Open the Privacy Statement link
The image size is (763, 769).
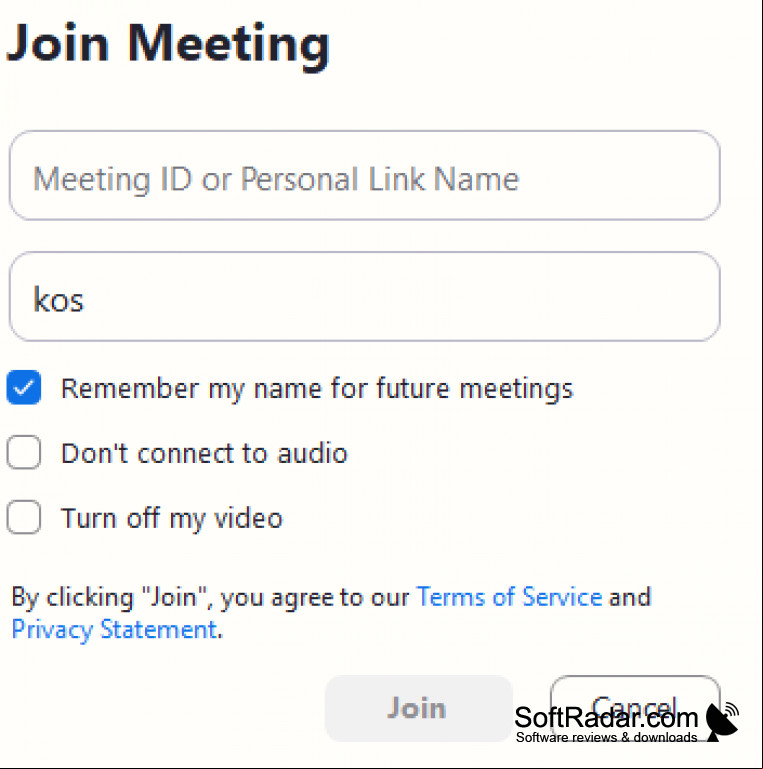coord(114,630)
